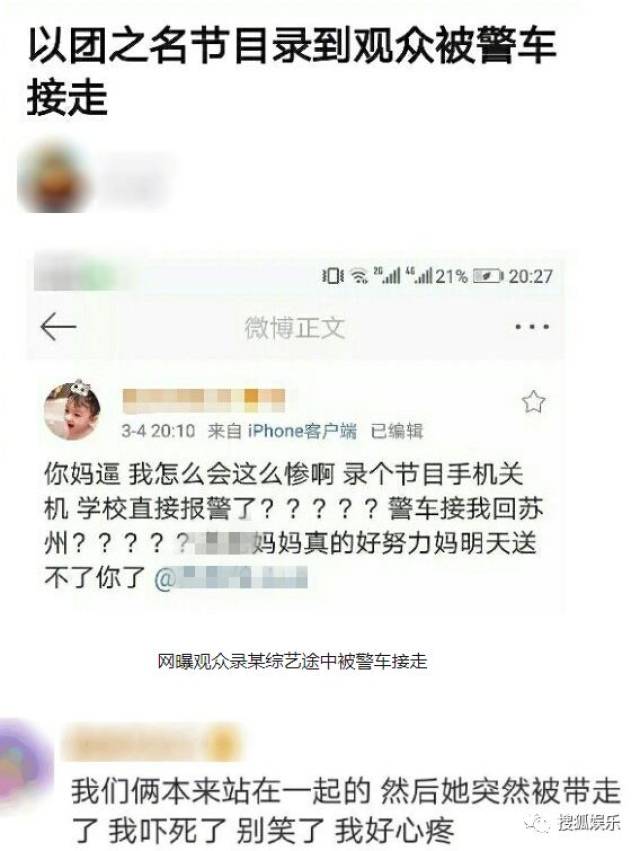Image resolution: width=640 pixels, height=851 pixels.
Task: Tap the 20:27 clock in status bar
Action: pos(530,276)
